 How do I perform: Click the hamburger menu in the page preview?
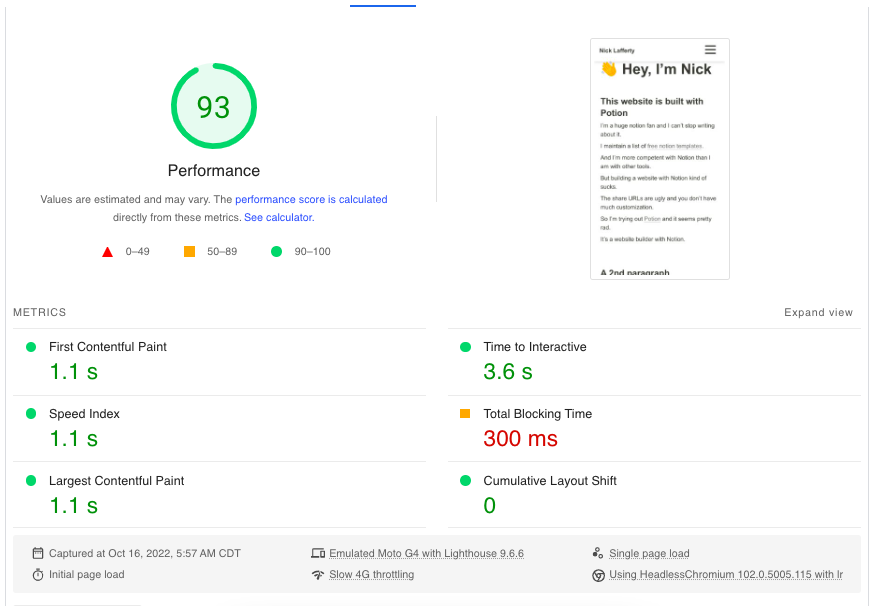(x=710, y=50)
